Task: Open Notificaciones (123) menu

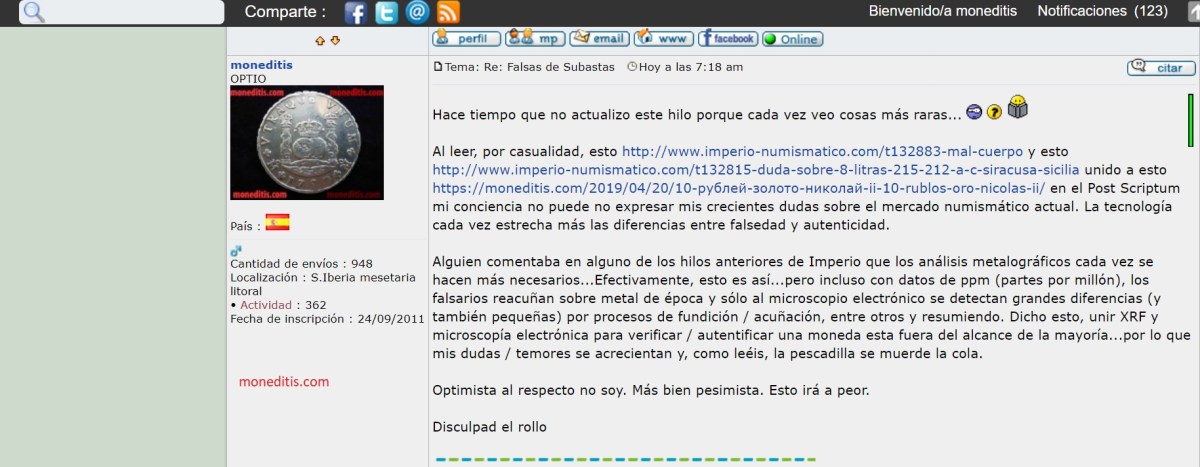Action: [x=1102, y=11]
